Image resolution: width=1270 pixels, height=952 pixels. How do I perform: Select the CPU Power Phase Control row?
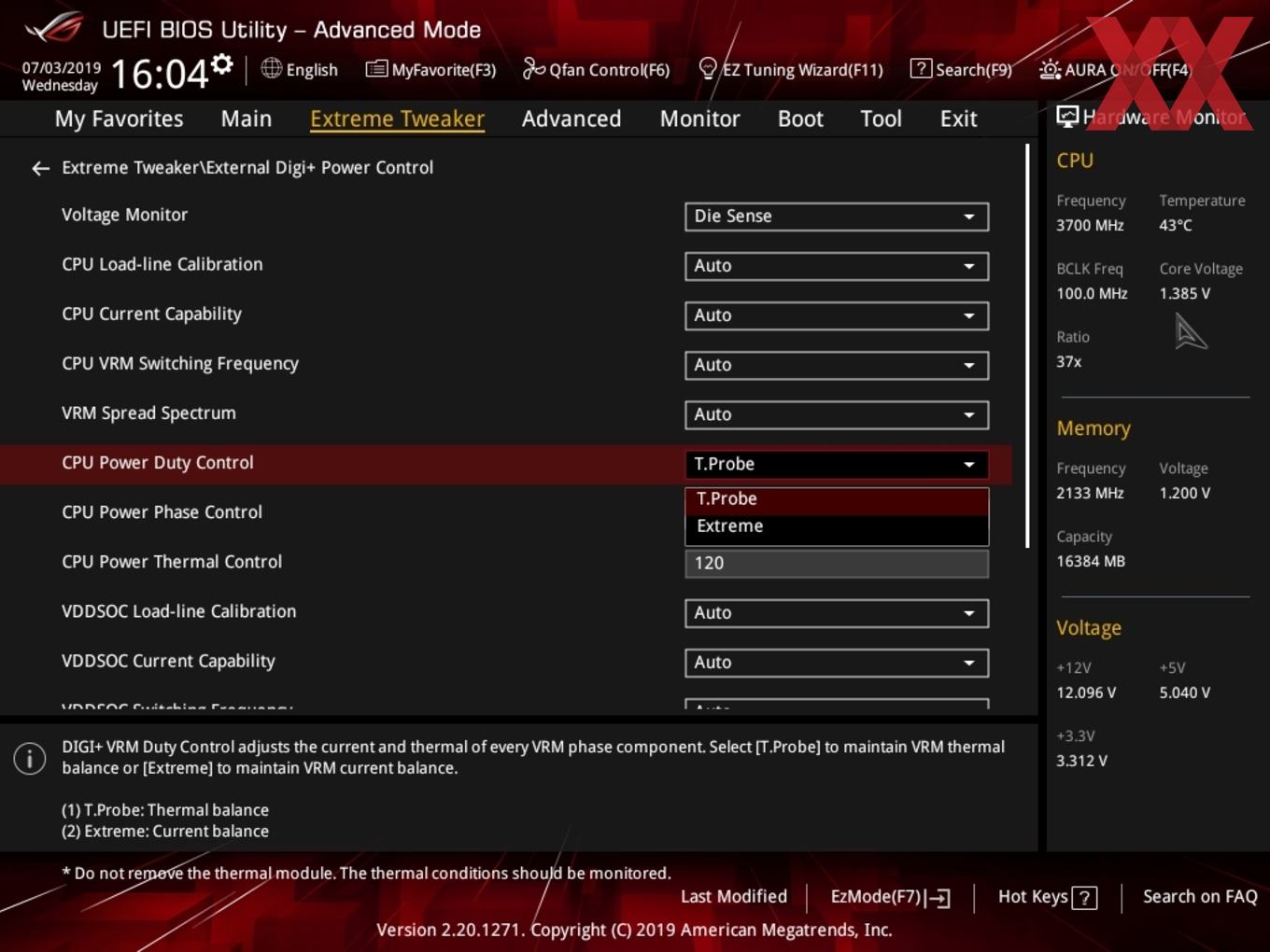(x=162, y=512)
